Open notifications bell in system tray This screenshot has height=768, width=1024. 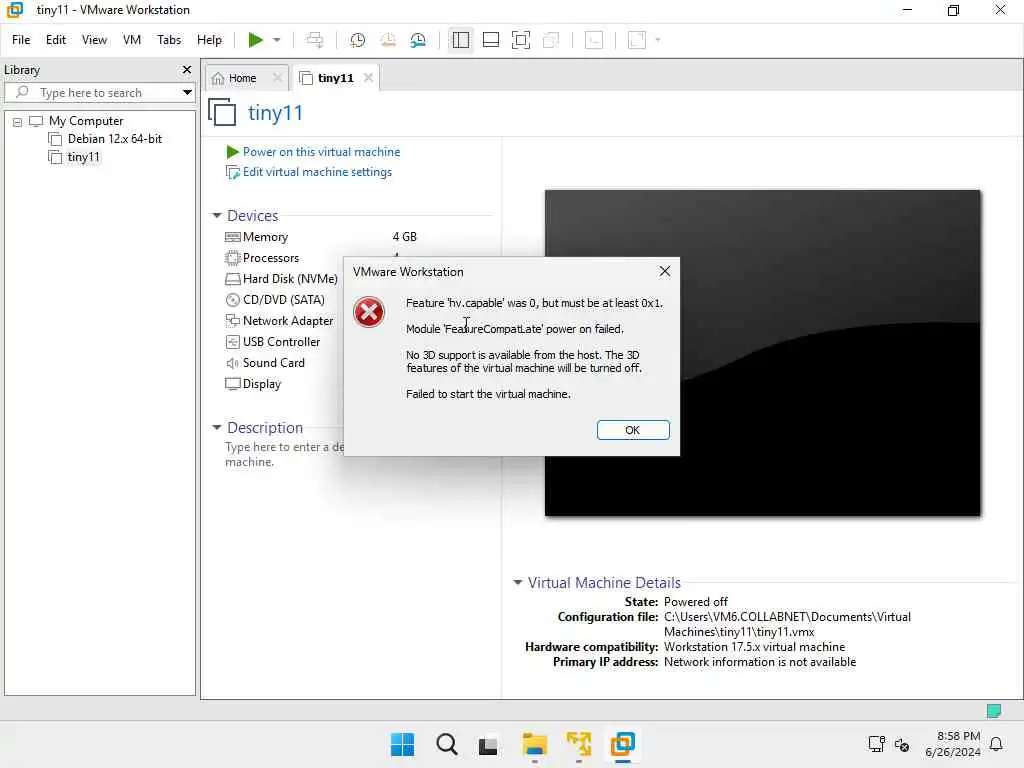pyautogui.click(x=997, y=744)
